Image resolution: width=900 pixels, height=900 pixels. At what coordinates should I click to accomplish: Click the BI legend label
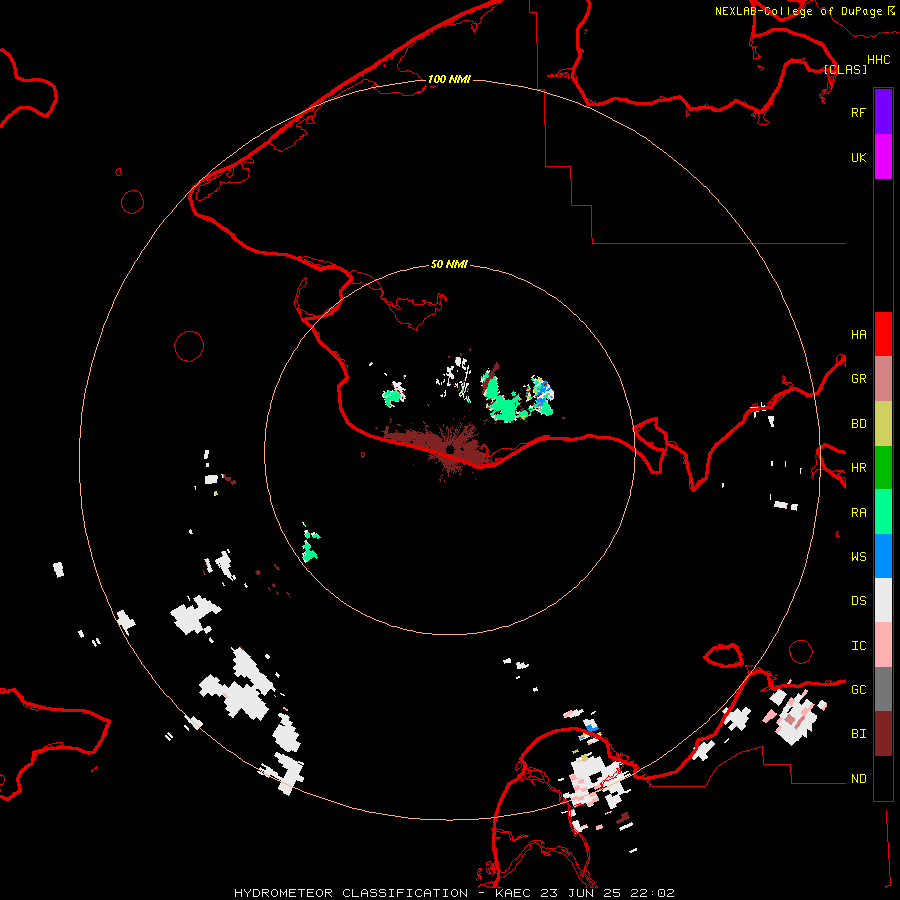(858, 734)
